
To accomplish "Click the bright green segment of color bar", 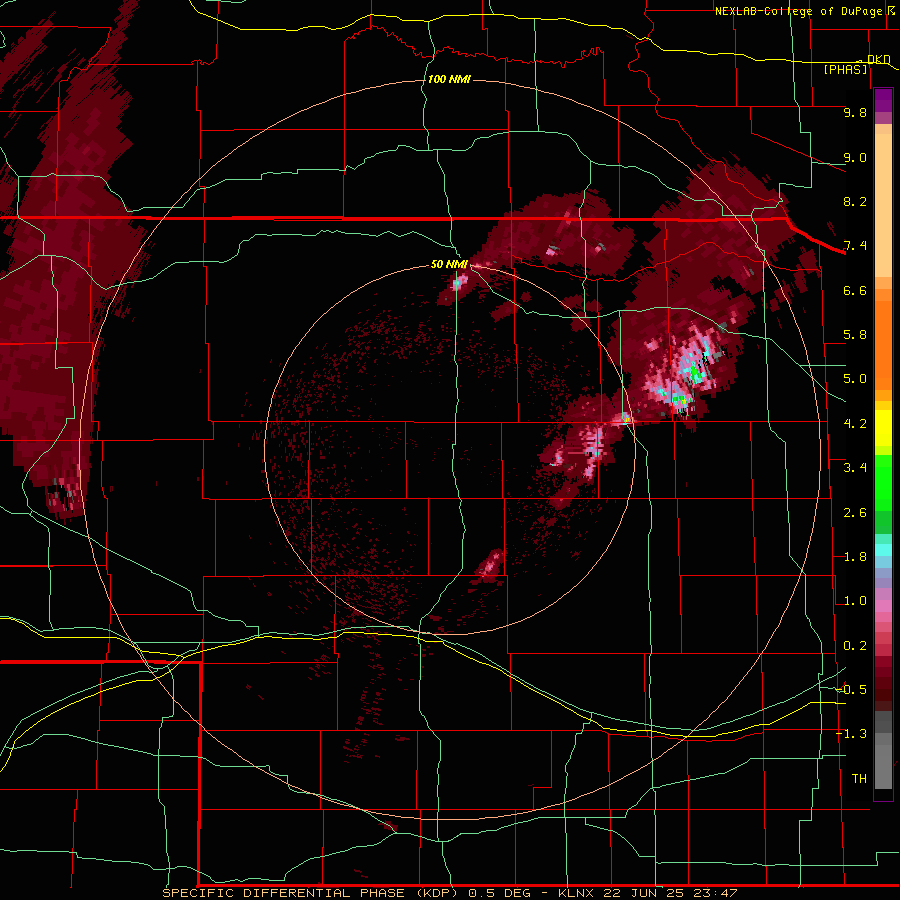I will [x=883, y=482].
